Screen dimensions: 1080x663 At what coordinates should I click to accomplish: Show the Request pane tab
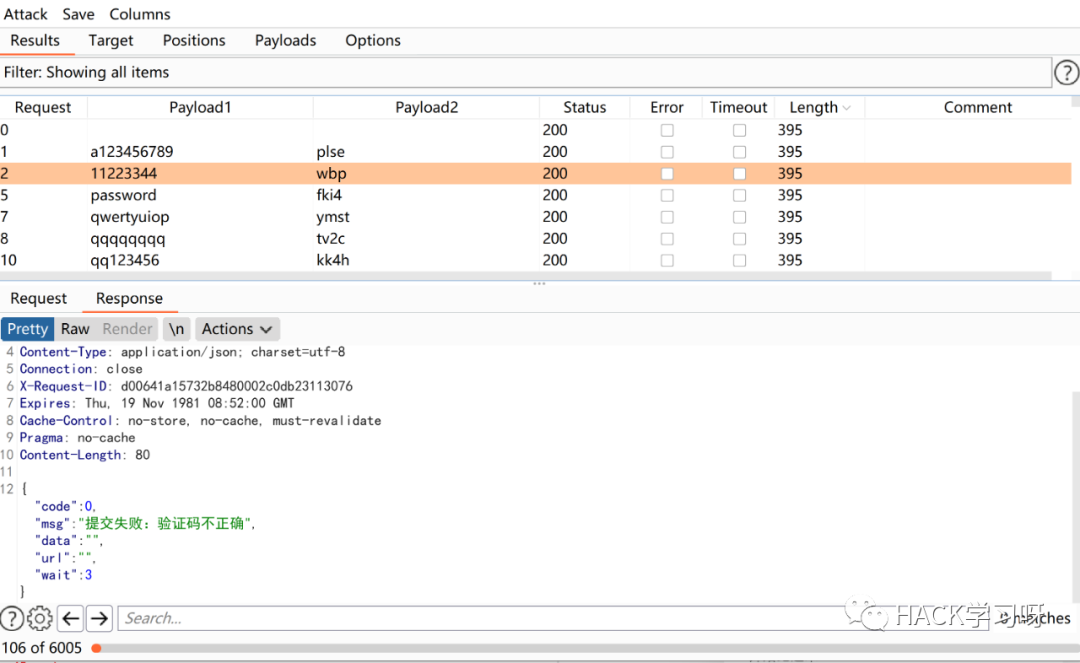pos(39,298)
